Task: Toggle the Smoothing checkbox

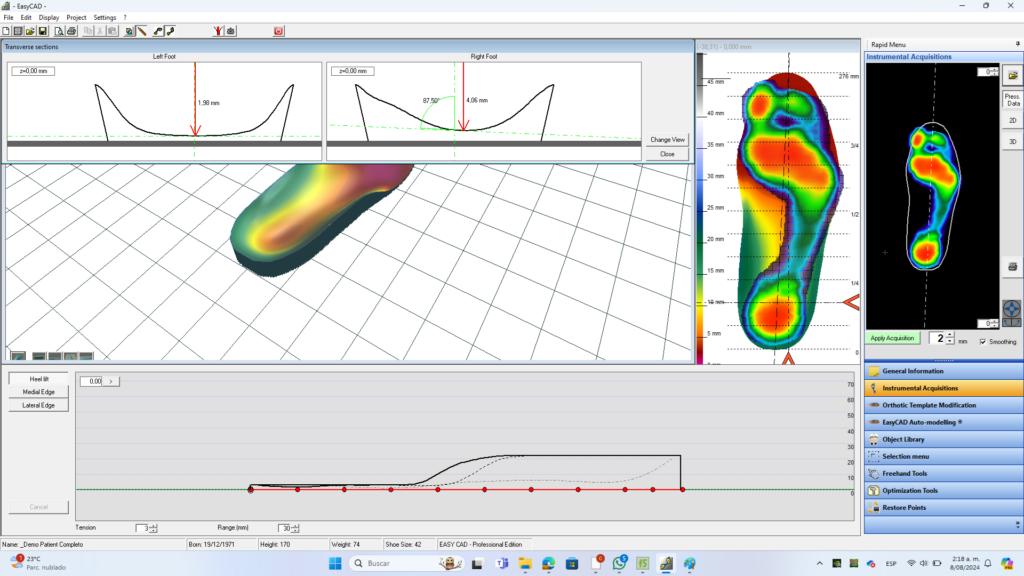Action: tap(983, 341)
